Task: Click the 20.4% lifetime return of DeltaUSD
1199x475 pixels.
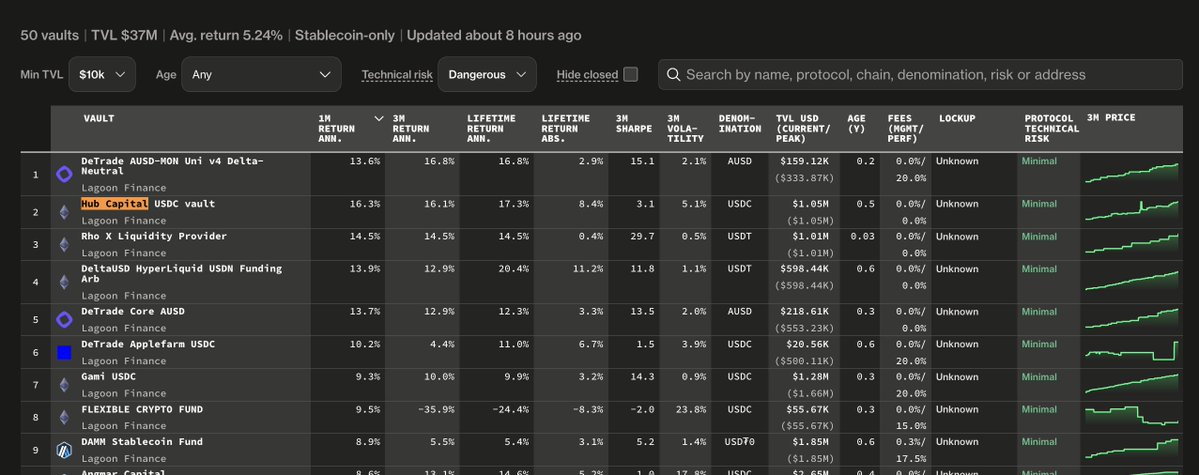Action: [x=513, y=268]
